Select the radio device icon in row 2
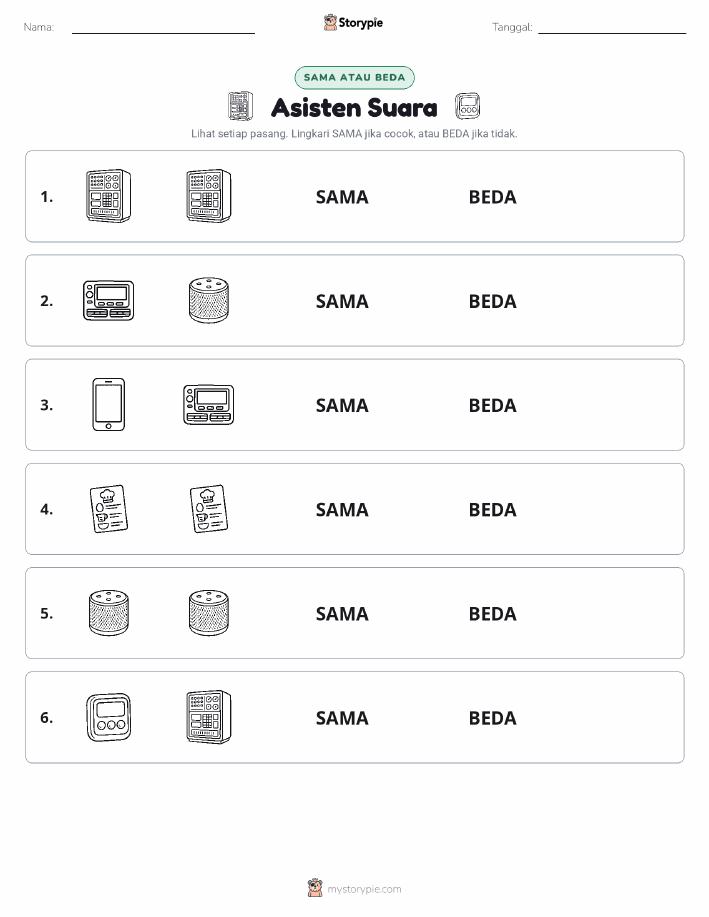The width and height of the screenshot is (709, 917). (109, 301)
